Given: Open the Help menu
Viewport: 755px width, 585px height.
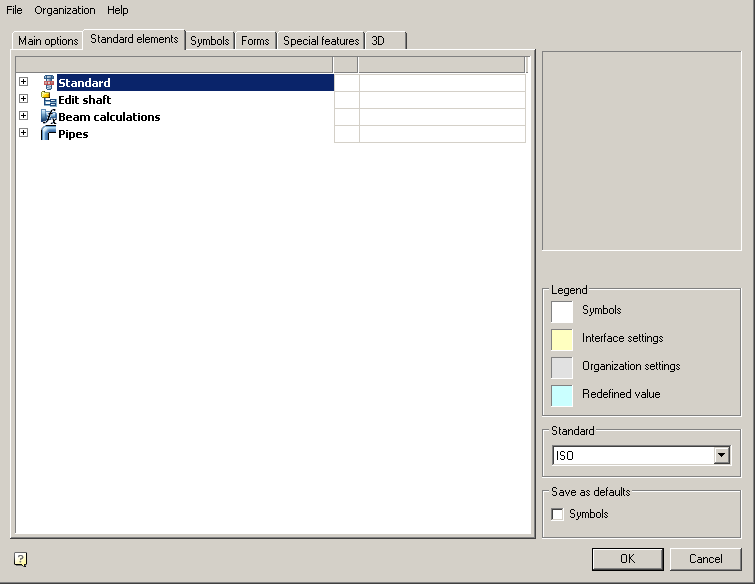Looking at the screenshot, I should click(x=117, y=10).
